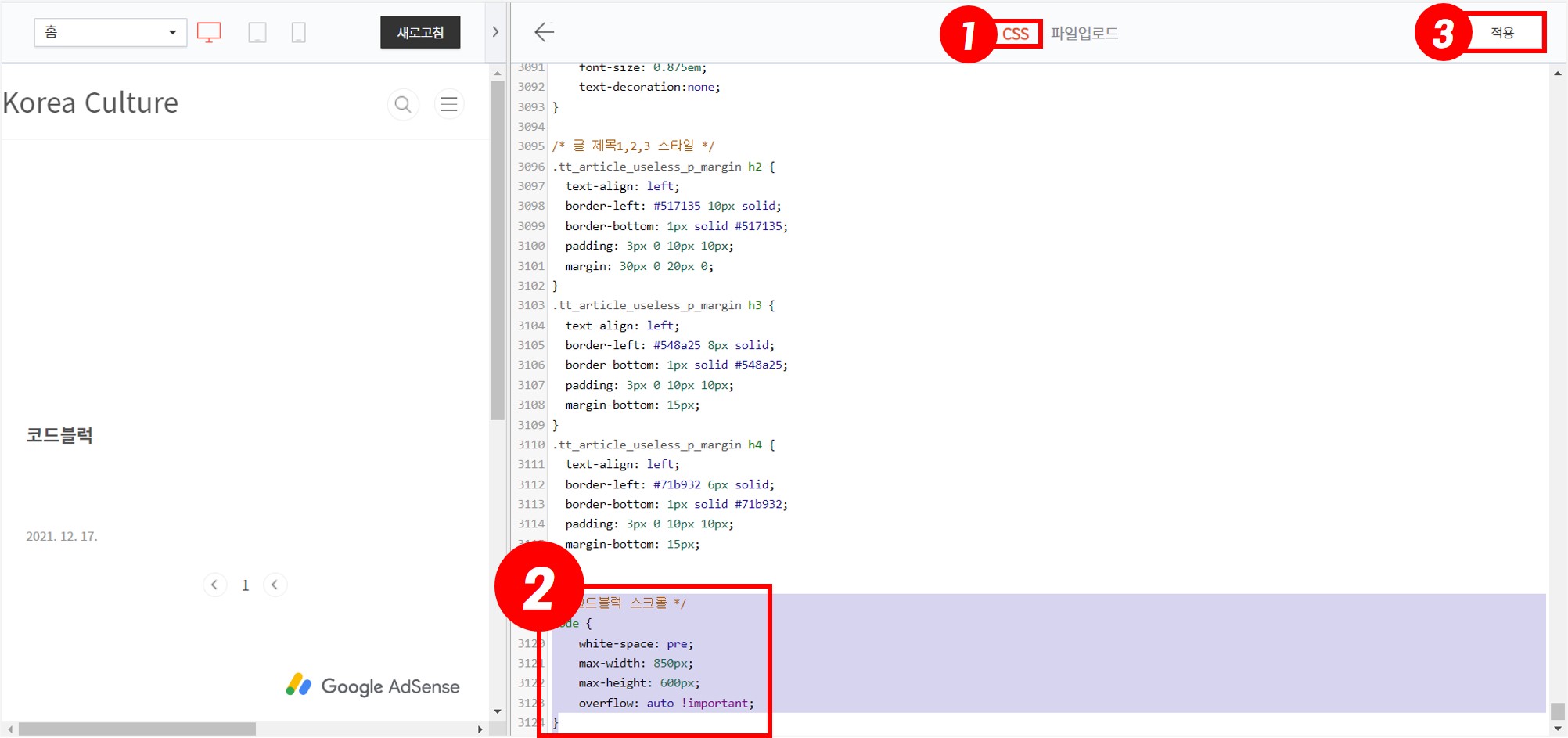
Task: Click the border-bottom #548a25 line
Action: (676, 365)
